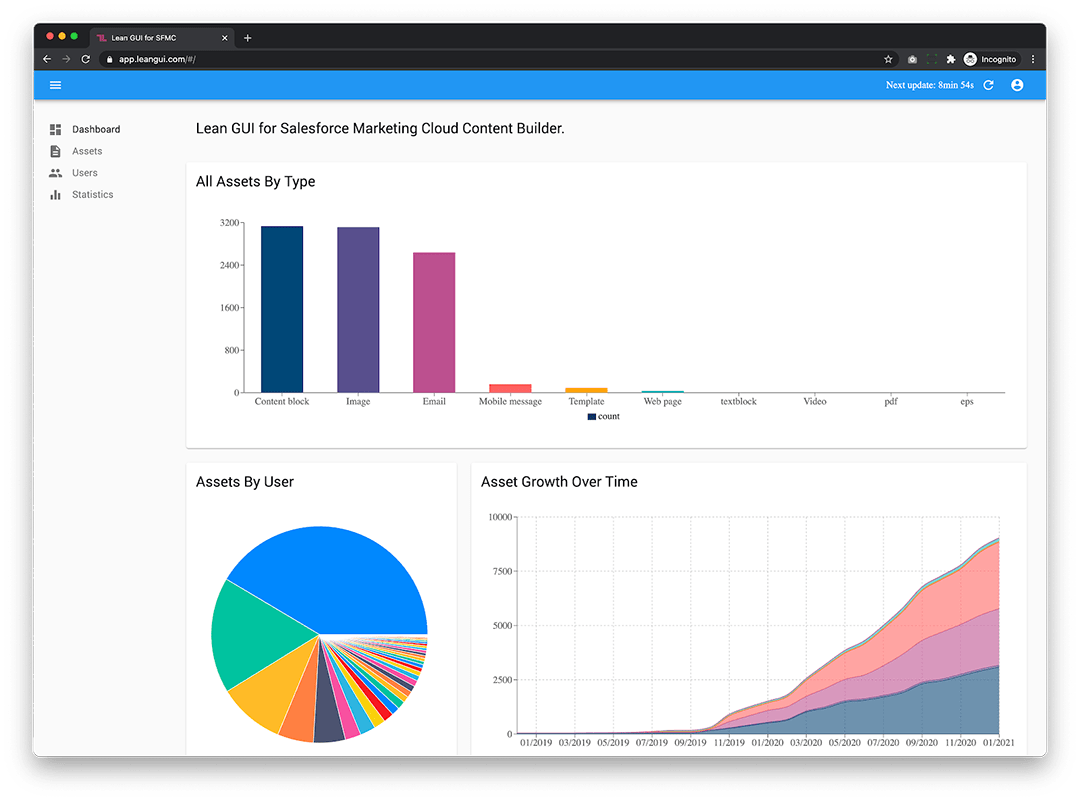Click the 'Next update' countdown text
Image resolution: width=1080 pixels, height=800 pixels.
(929, 85)
